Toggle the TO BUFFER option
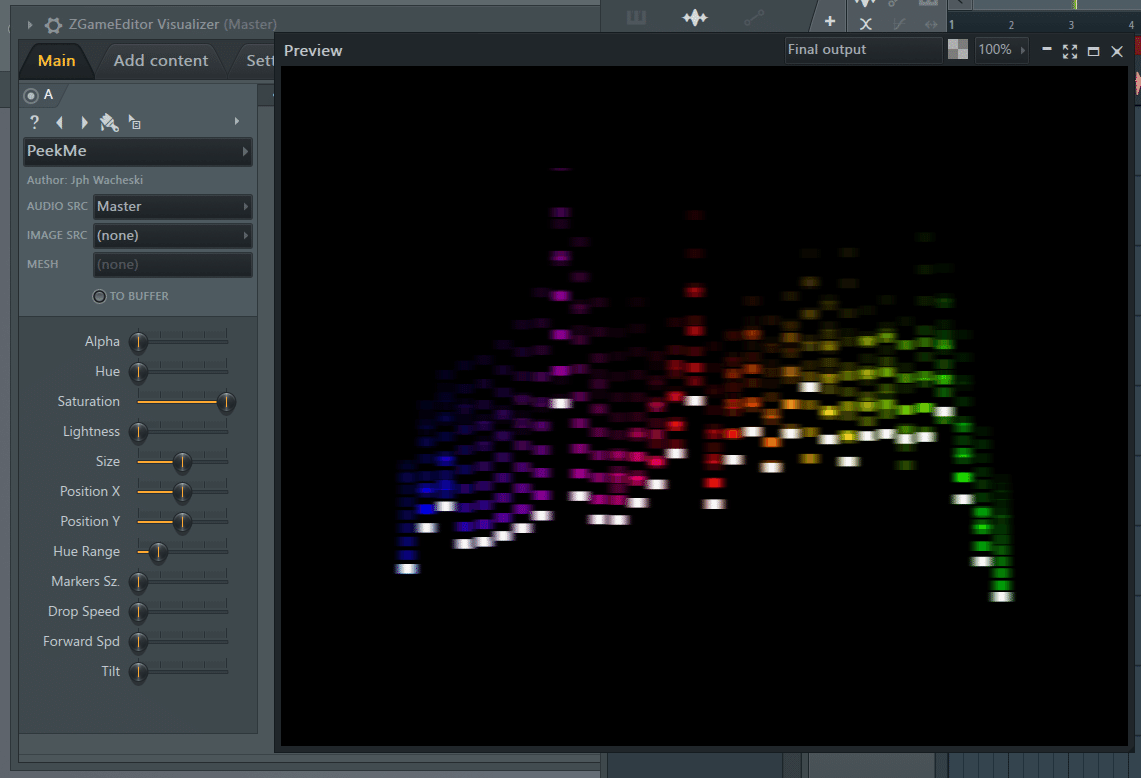1141x778 pixels. tap(100, 296)
